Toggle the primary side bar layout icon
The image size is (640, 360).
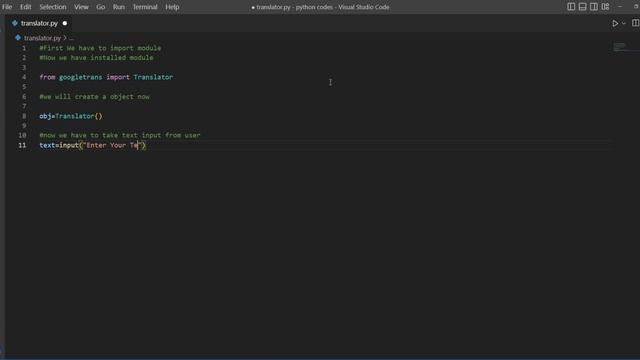tap(571, 7)
